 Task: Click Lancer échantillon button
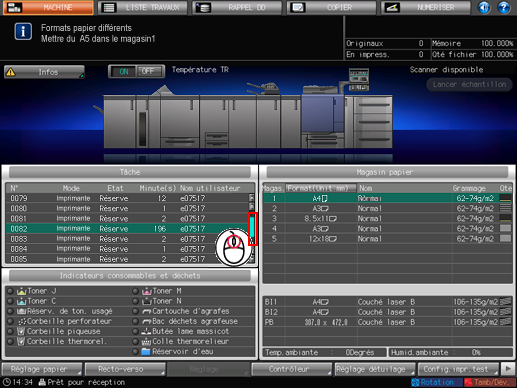click(469, 84)
